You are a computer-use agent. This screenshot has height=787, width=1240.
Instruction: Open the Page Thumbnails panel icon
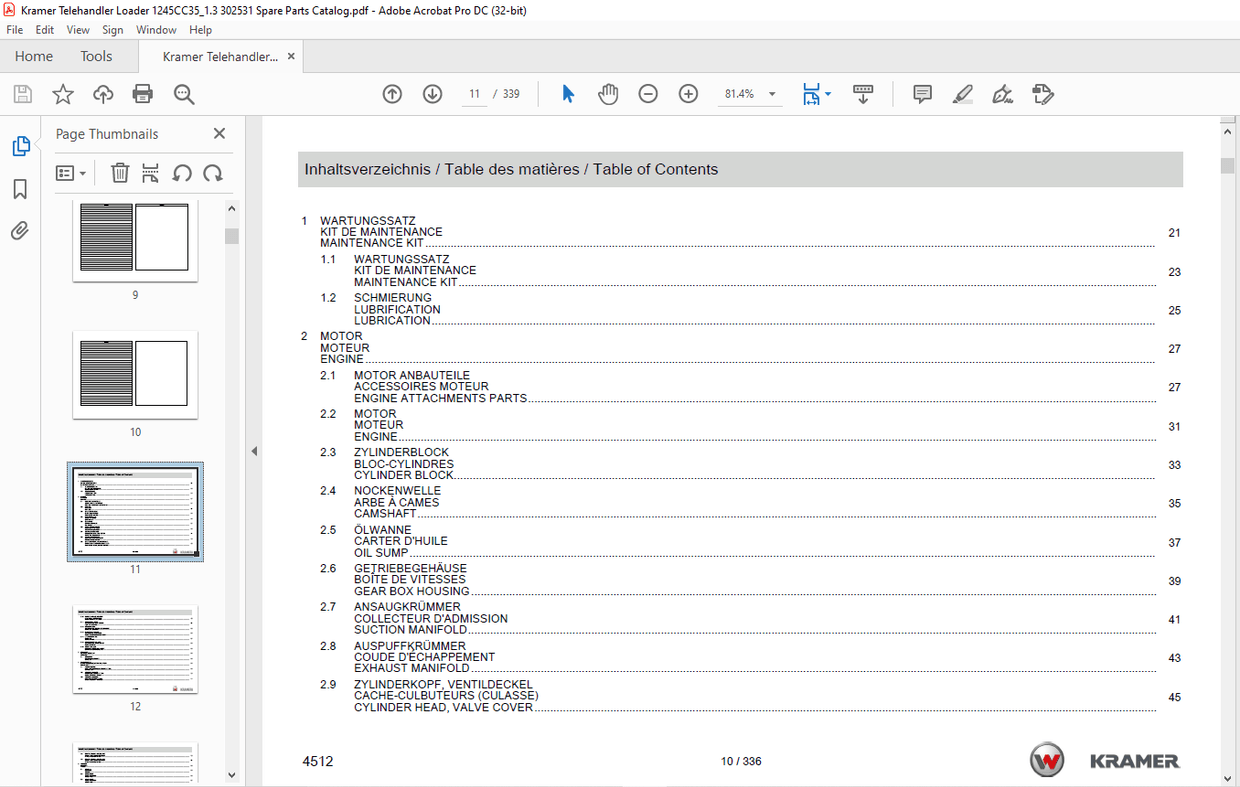[x=21, y=145]
